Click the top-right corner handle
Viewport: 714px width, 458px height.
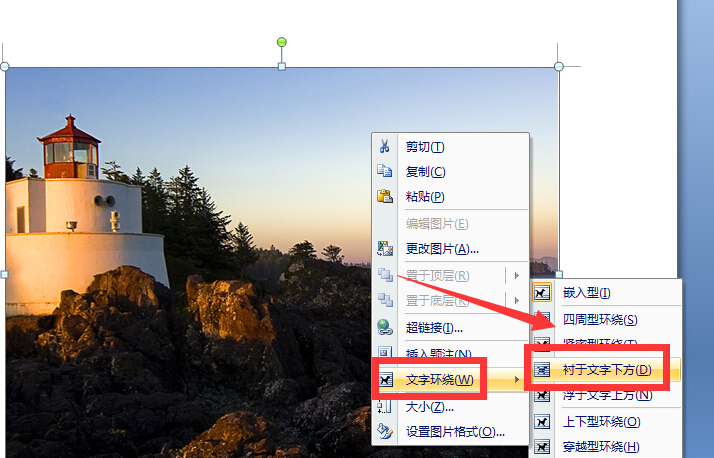click(x=559, y=66)
